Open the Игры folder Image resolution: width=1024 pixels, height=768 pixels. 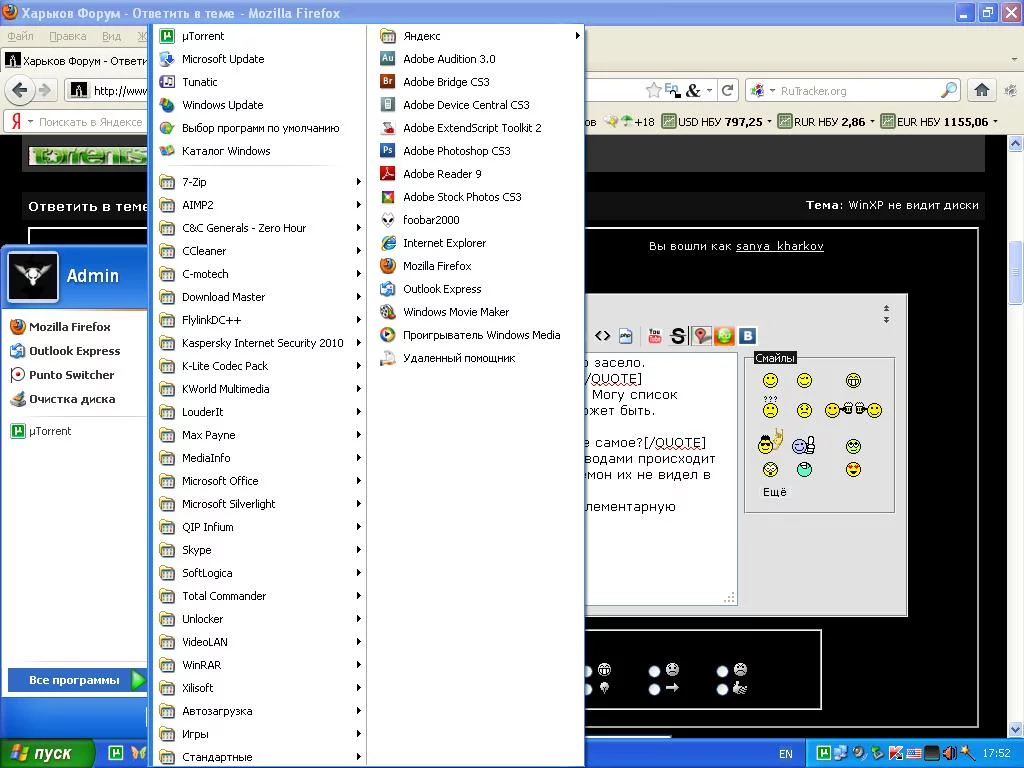(x=259, y=734)
